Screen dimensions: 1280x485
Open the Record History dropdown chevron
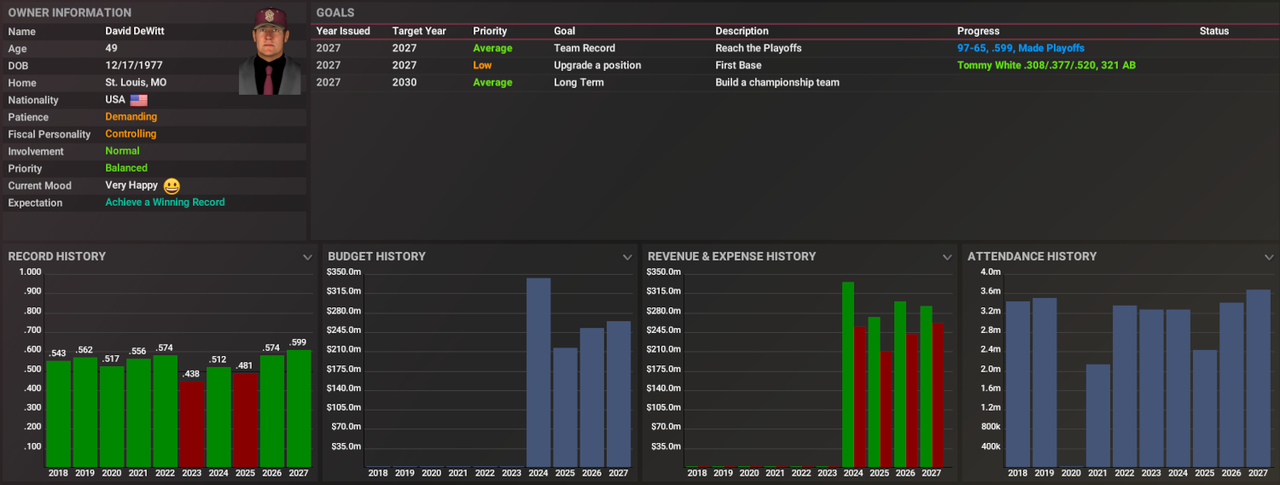click(x=307, y=257)
